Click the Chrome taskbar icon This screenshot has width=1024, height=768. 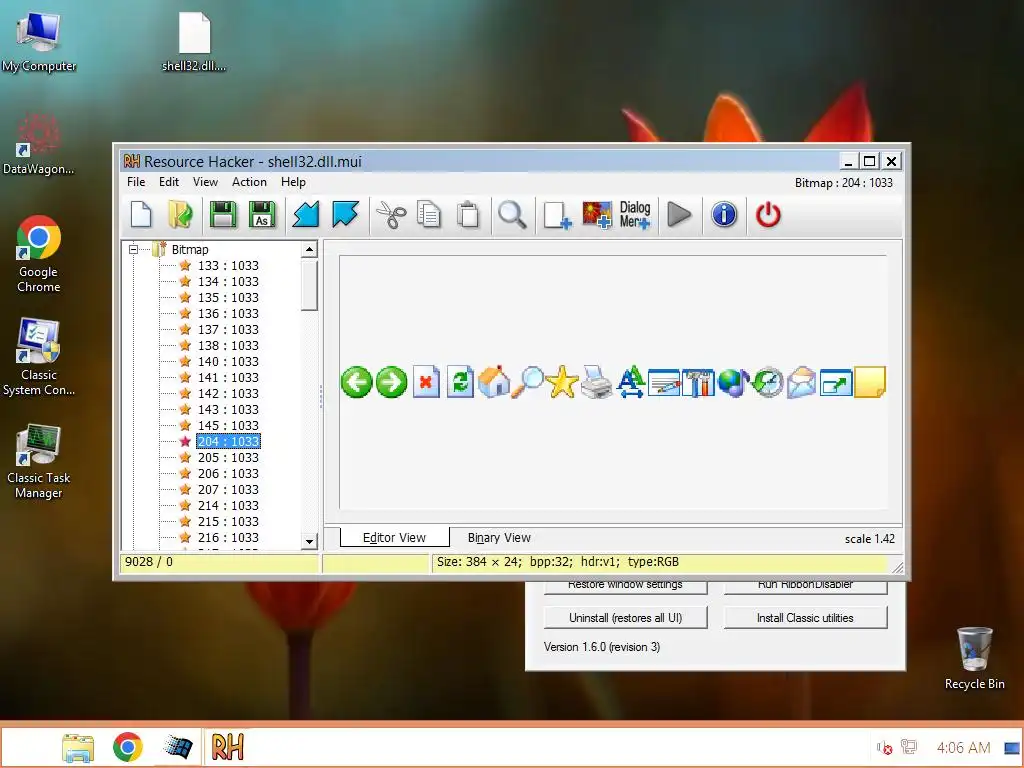127,747
